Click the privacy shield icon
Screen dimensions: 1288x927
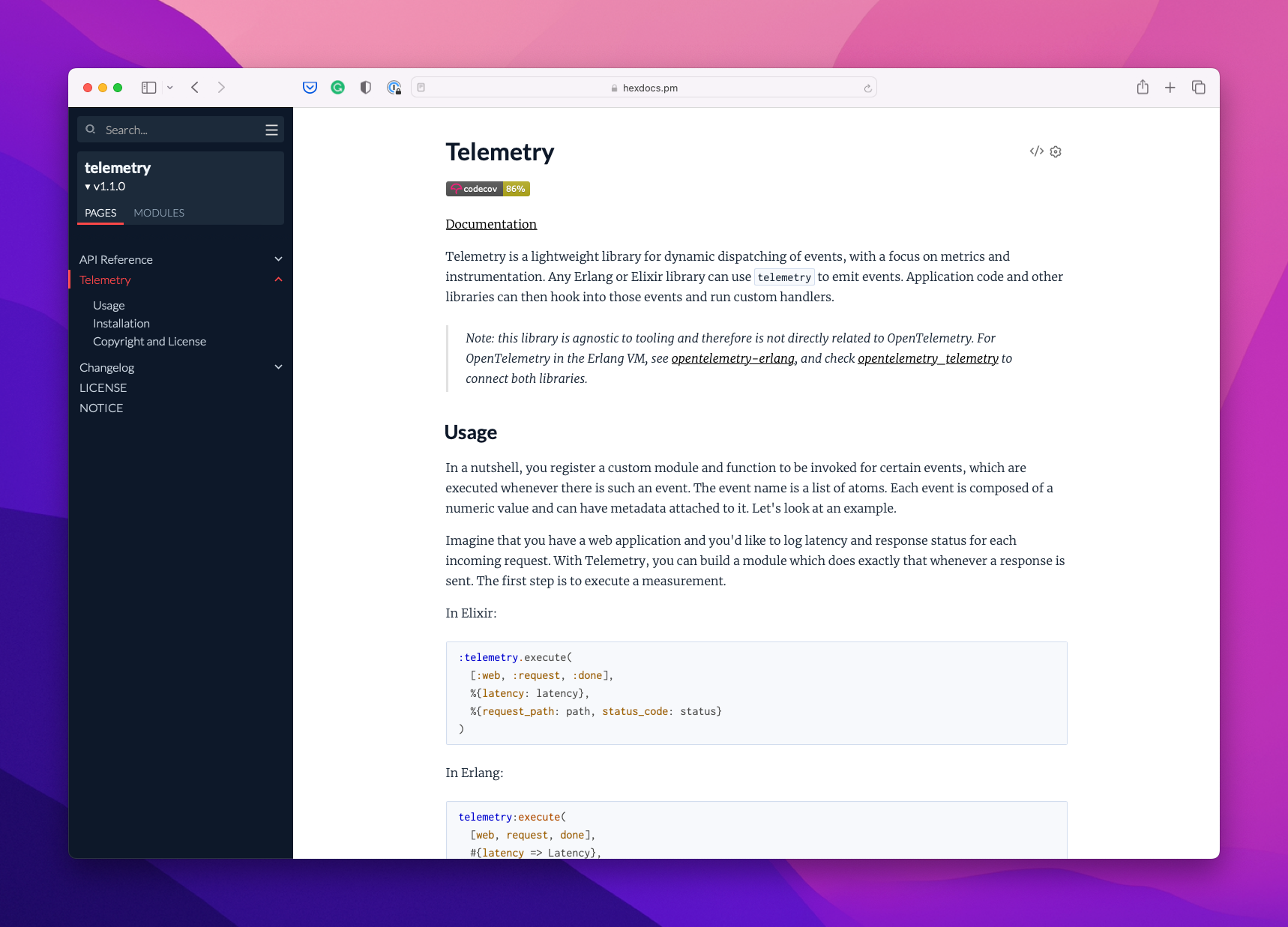click(x=366, y=88)
